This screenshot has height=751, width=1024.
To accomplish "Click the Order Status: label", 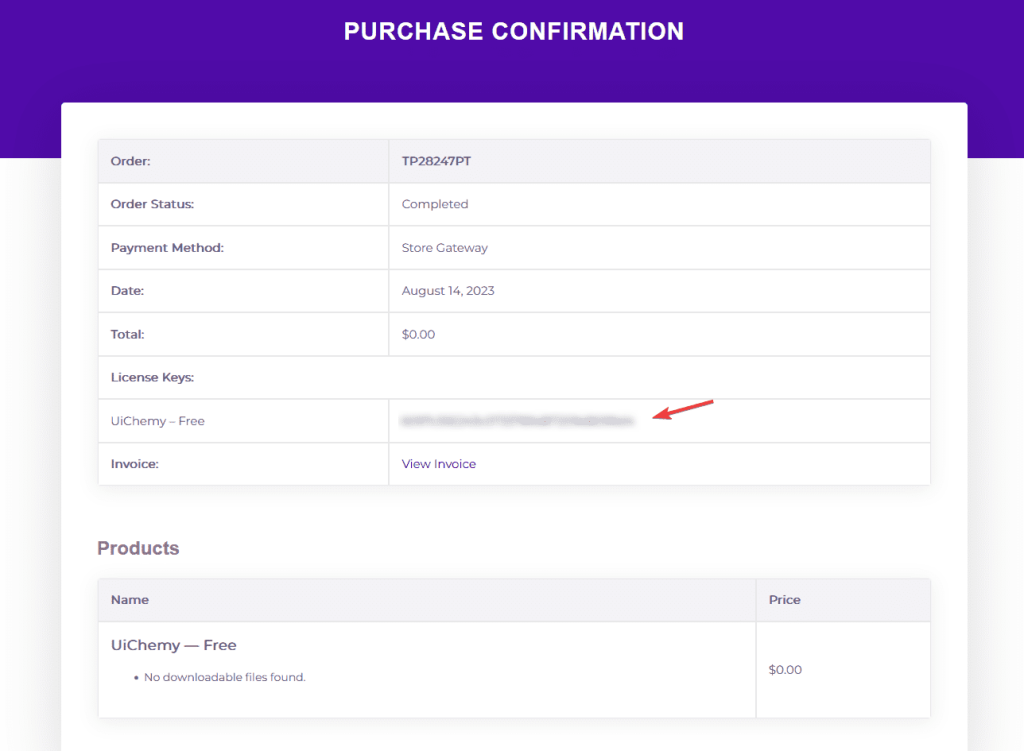I will (x=152, y=204).
